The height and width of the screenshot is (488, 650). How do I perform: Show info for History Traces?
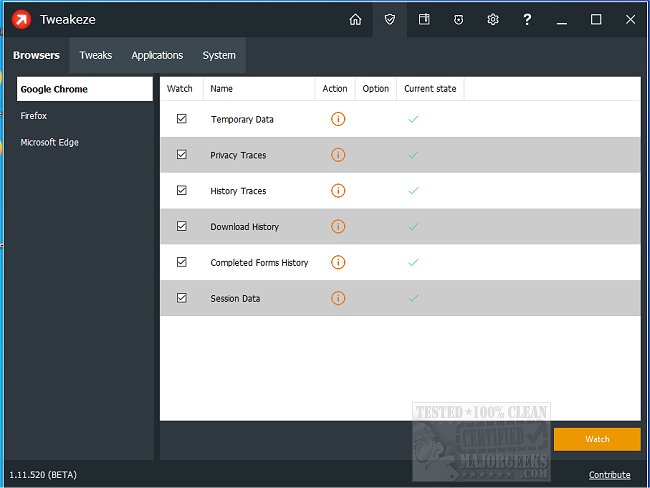point(338,191)
